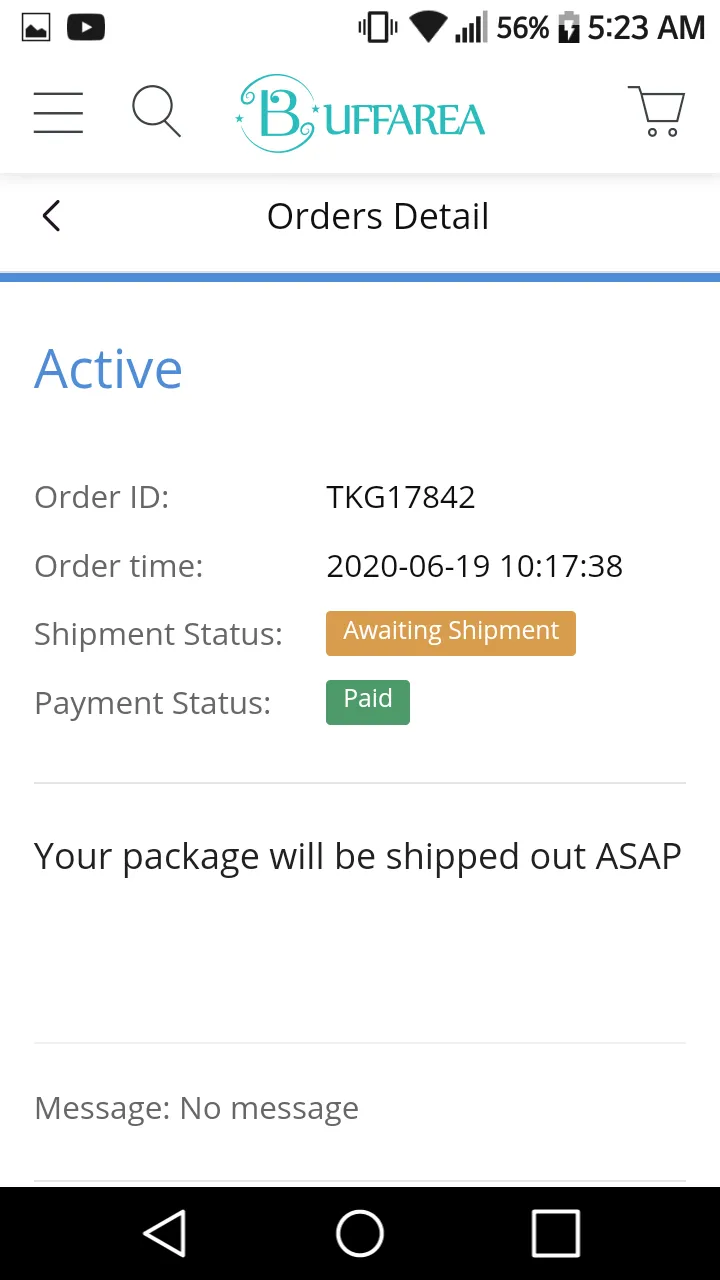Tap the Orders Detail title

click(x=378, y=217)
